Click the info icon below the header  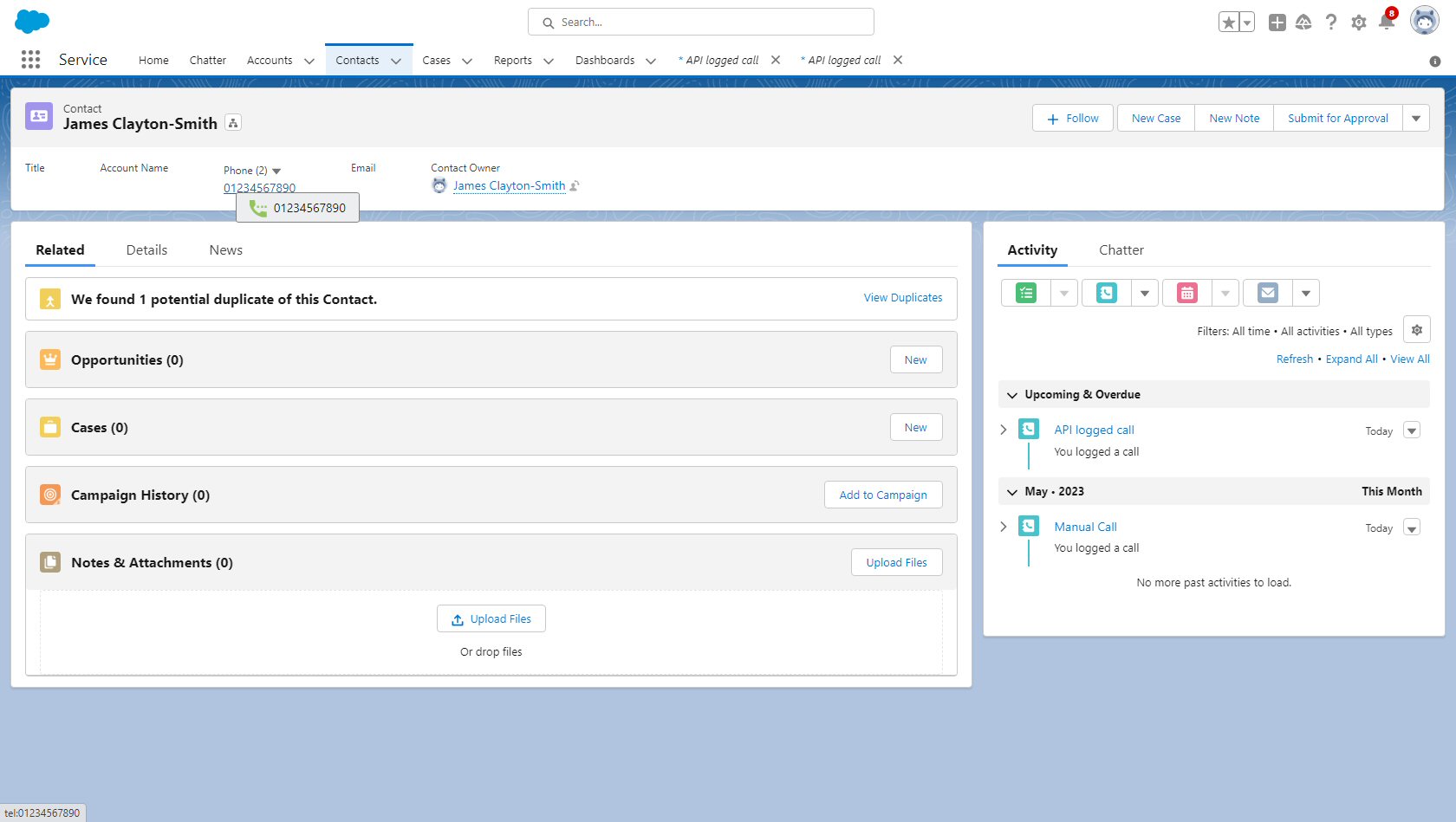pos(1435,61)
